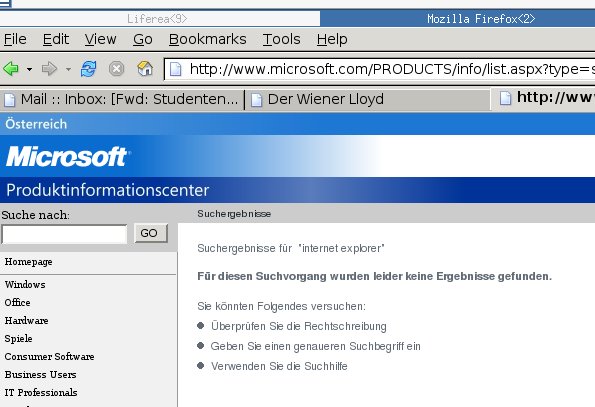This screenshot has width=595, height=407.
Task: Open the Bookmarks menu
Action: [208, 39]
